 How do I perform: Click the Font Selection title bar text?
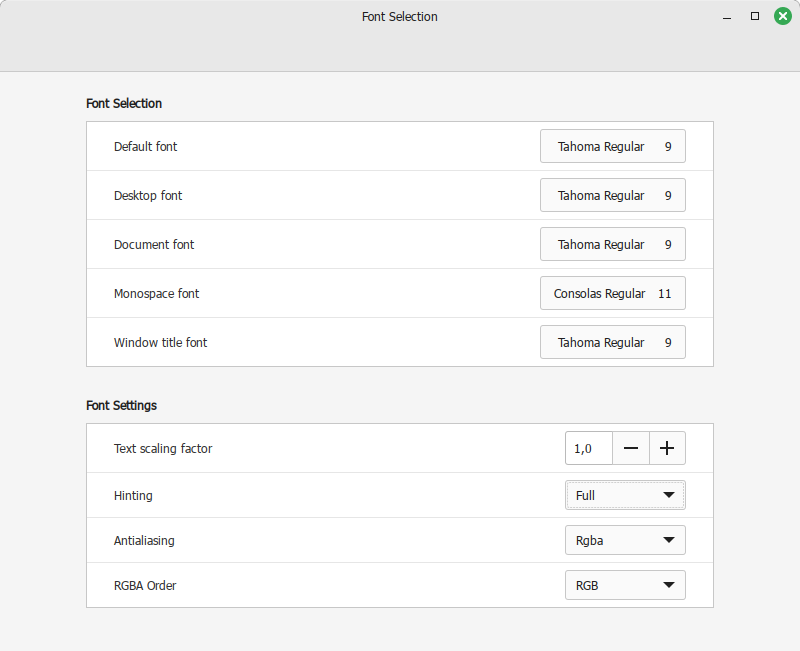(x=399, y=17)
